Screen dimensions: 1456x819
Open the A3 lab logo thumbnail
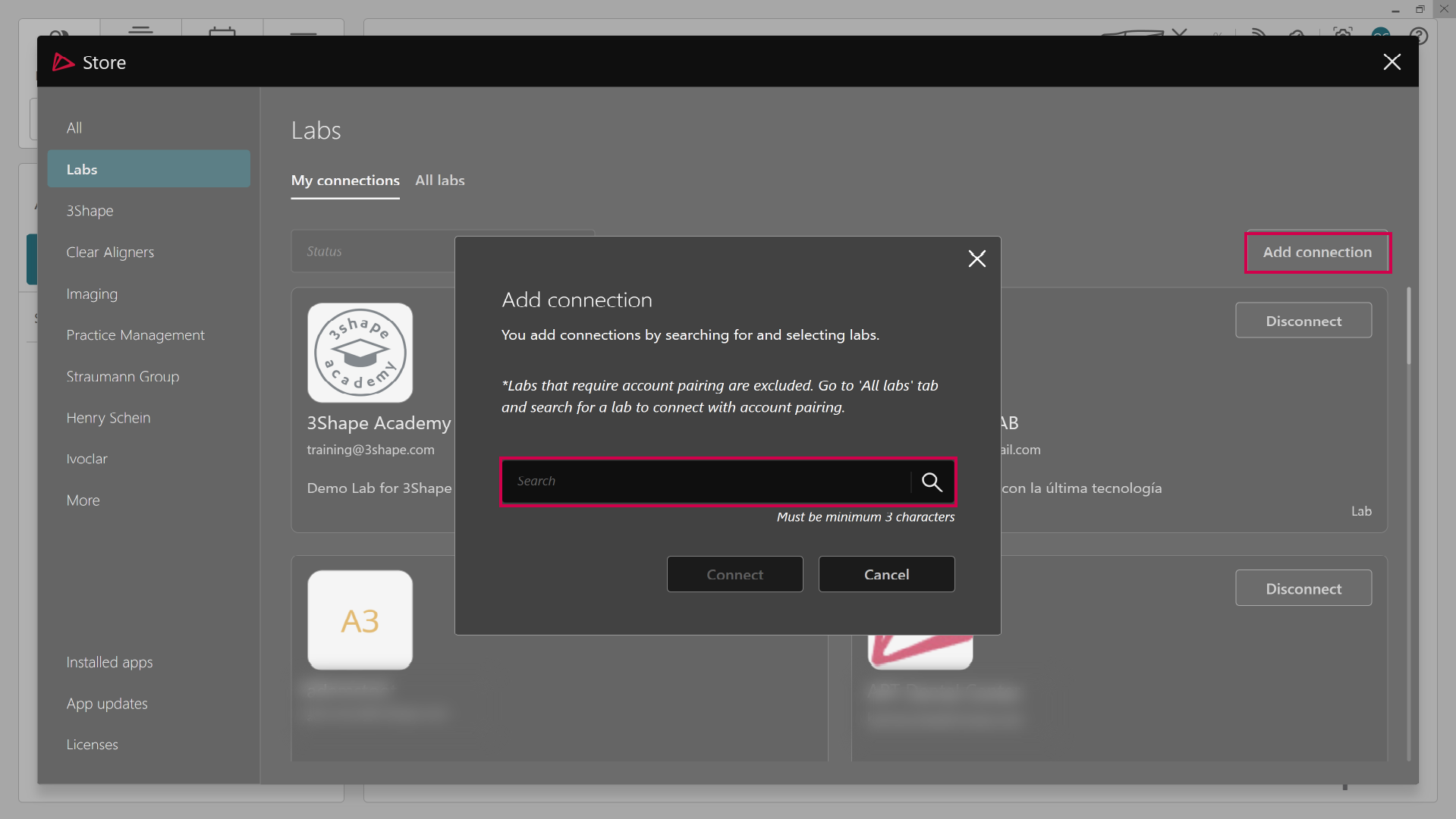click(360, 620)
